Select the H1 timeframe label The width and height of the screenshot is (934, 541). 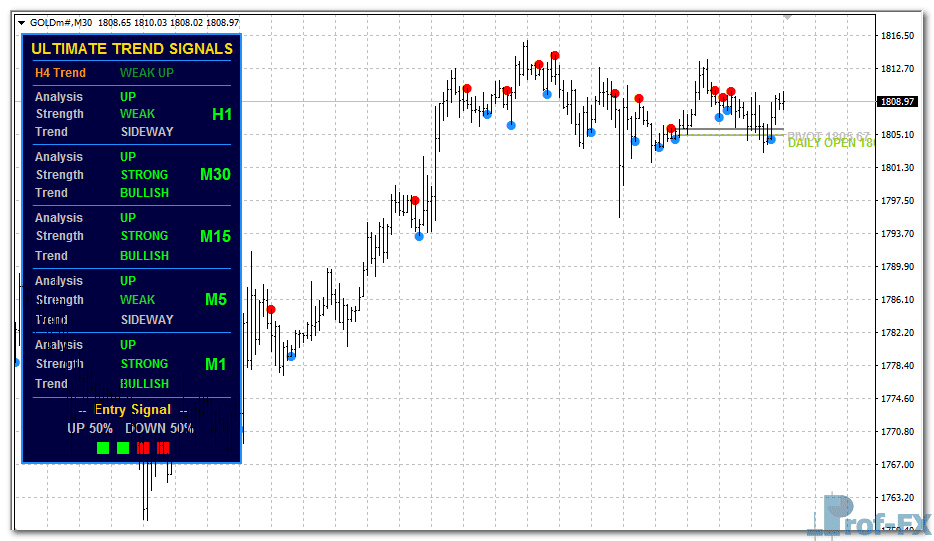pos(221,115)
